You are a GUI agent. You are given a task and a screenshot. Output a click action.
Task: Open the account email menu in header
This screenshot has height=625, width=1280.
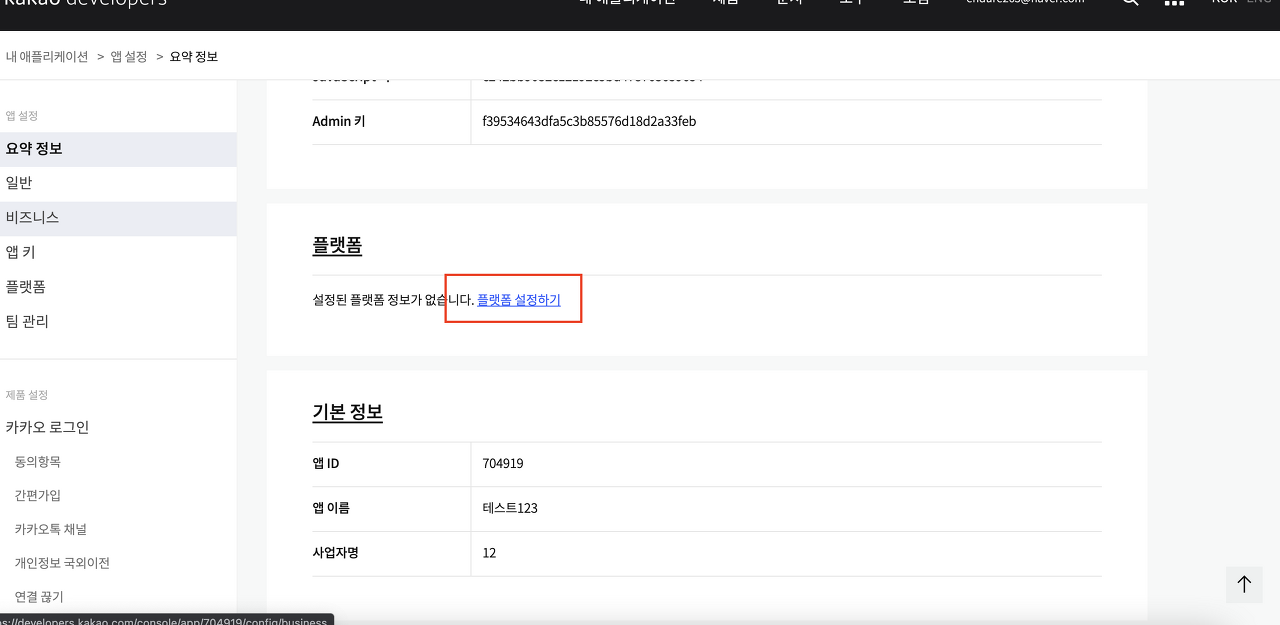[1025, 3]
